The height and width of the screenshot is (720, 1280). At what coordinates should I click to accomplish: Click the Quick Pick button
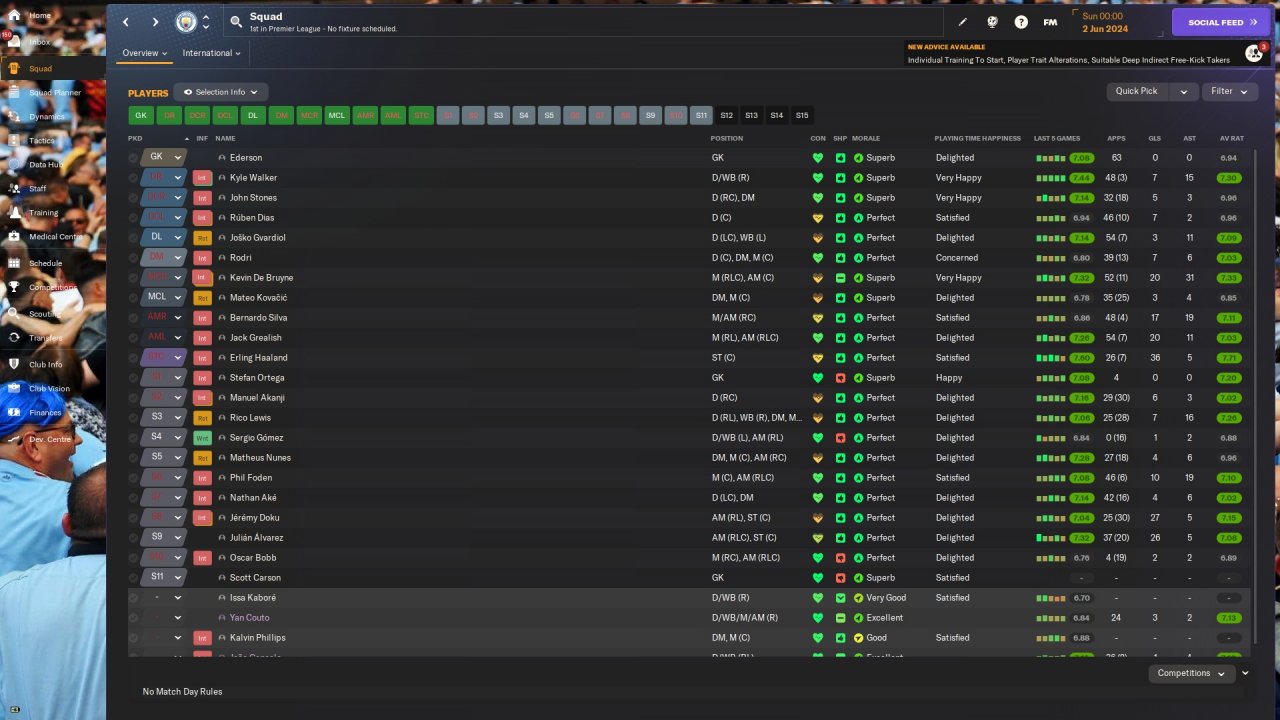(1136, 91)
